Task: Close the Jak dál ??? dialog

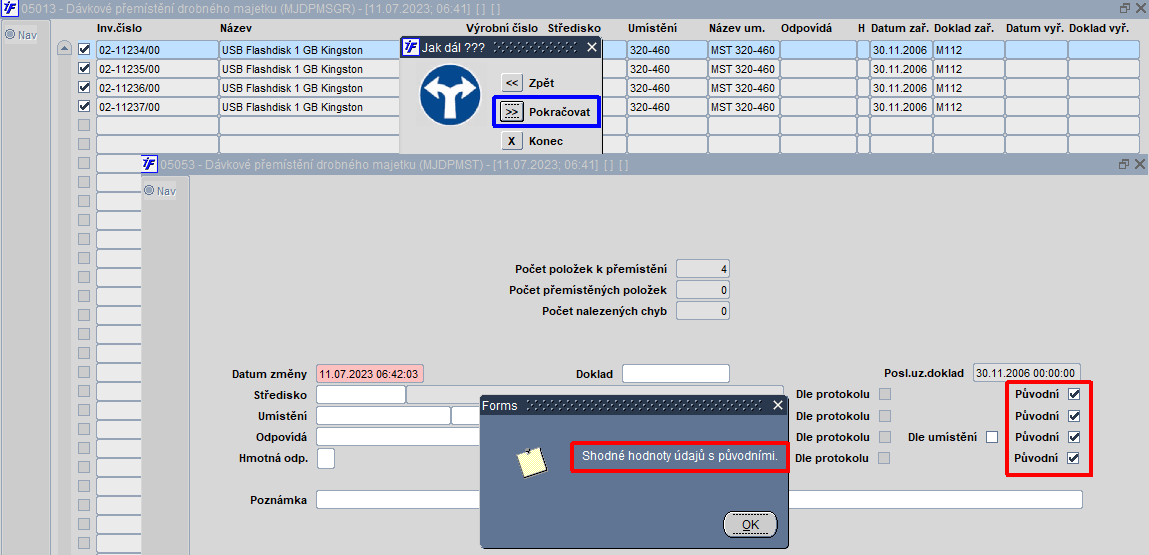Action: pos(592,48)
